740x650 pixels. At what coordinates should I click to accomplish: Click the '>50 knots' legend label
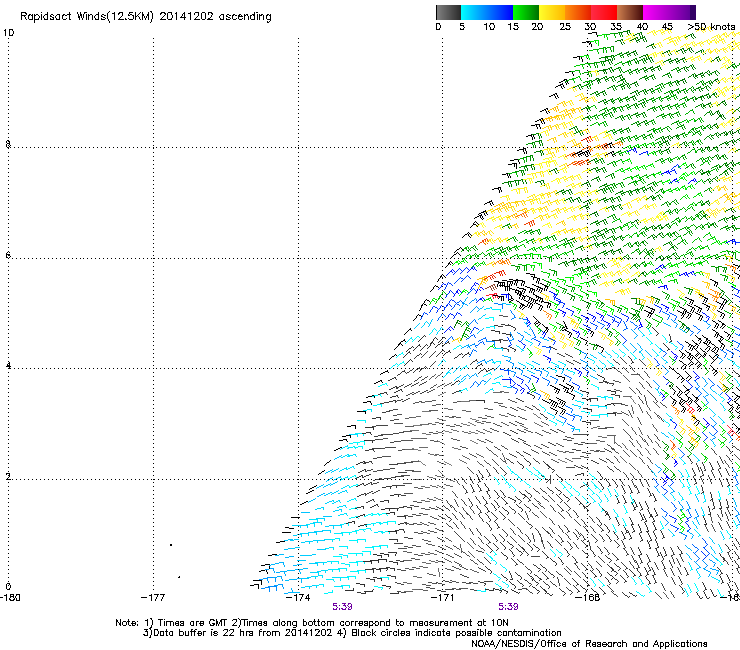(x=711, y=27)
